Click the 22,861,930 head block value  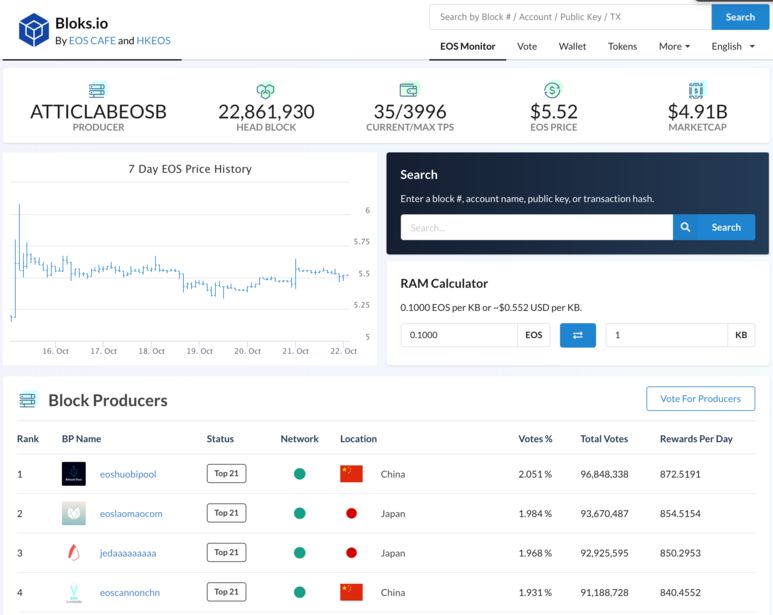pyautogui.click(x=266, y=112)
